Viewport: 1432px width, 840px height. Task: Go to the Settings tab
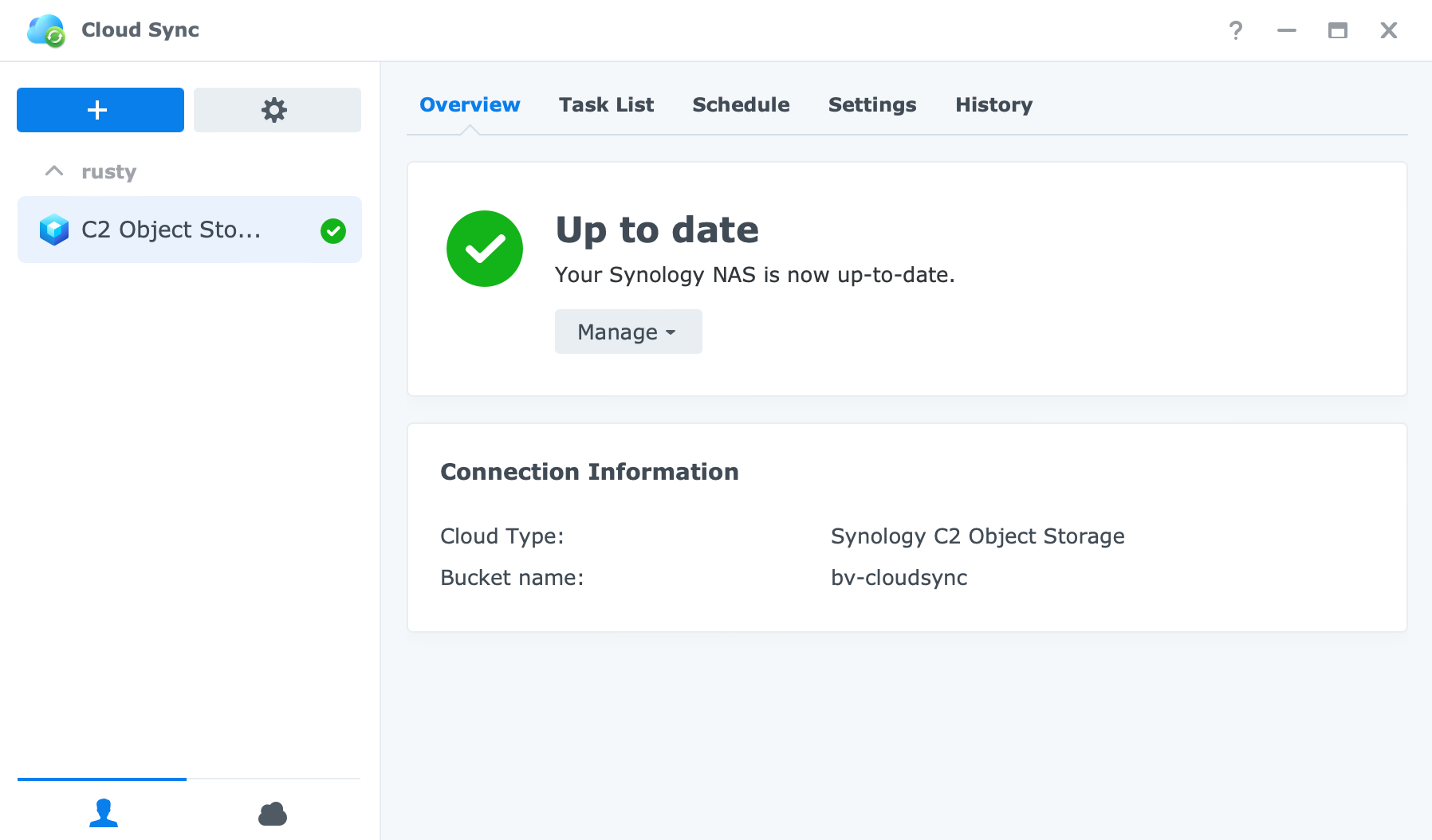coord(872,104)
